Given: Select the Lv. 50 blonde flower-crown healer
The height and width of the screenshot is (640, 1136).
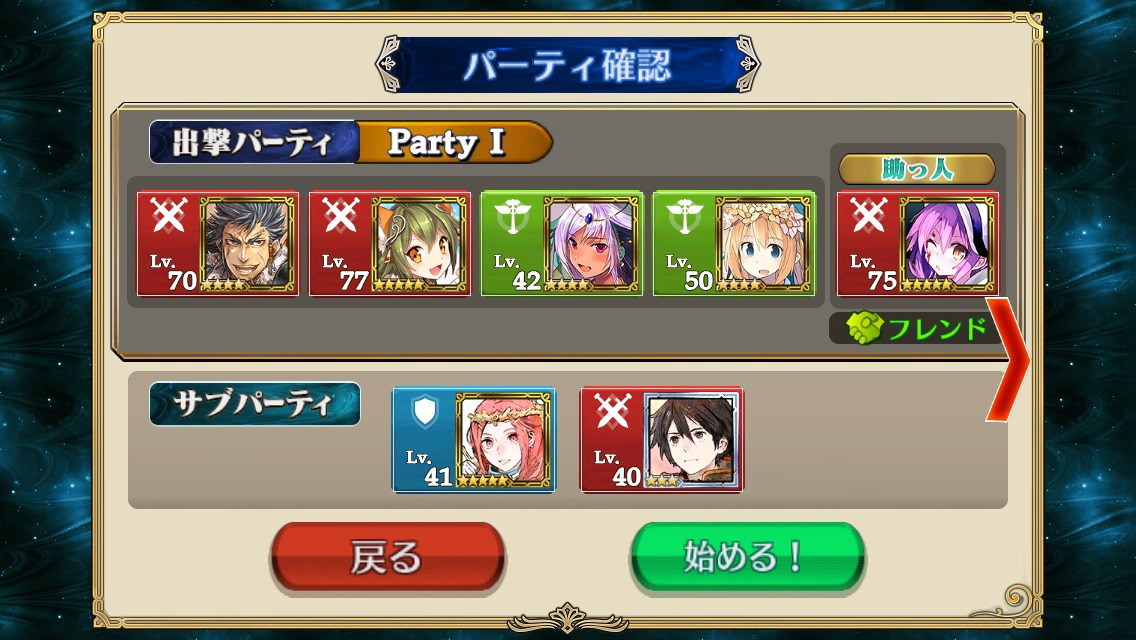Looking at the screenshot, I should (x=734, y=244).
